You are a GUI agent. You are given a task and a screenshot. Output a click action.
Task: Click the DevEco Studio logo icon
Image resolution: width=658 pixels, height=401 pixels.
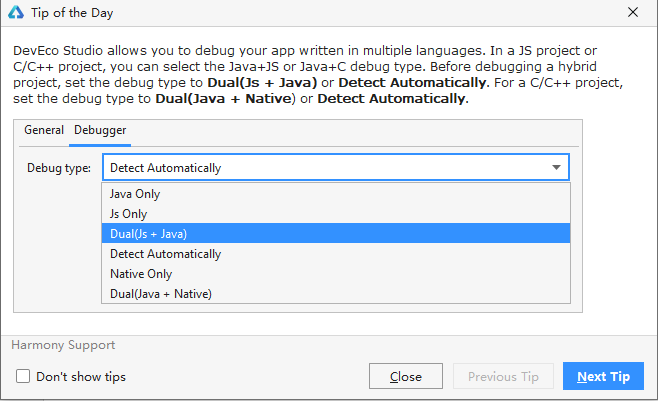coord(16,13)
